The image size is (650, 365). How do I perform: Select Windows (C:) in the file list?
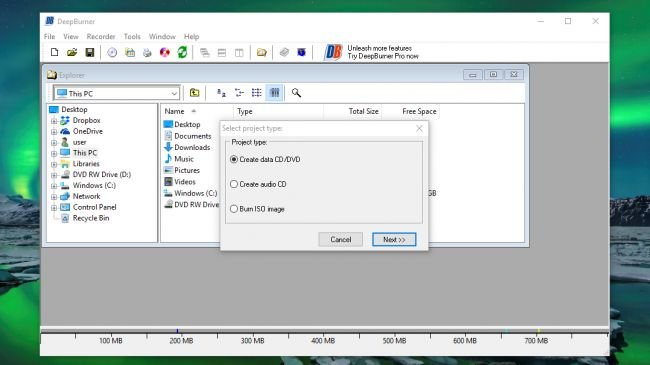pyautogui.click(x=195, y=193)
